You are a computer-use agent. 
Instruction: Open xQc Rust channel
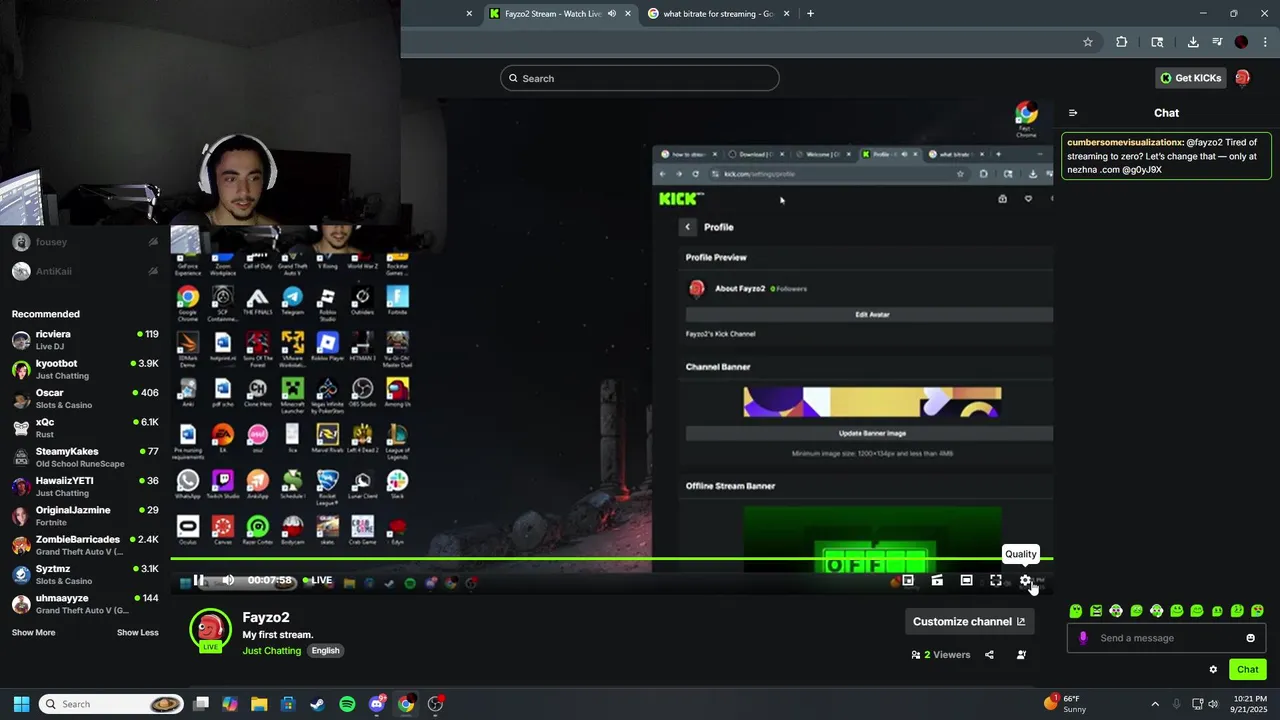coord(85,428)
